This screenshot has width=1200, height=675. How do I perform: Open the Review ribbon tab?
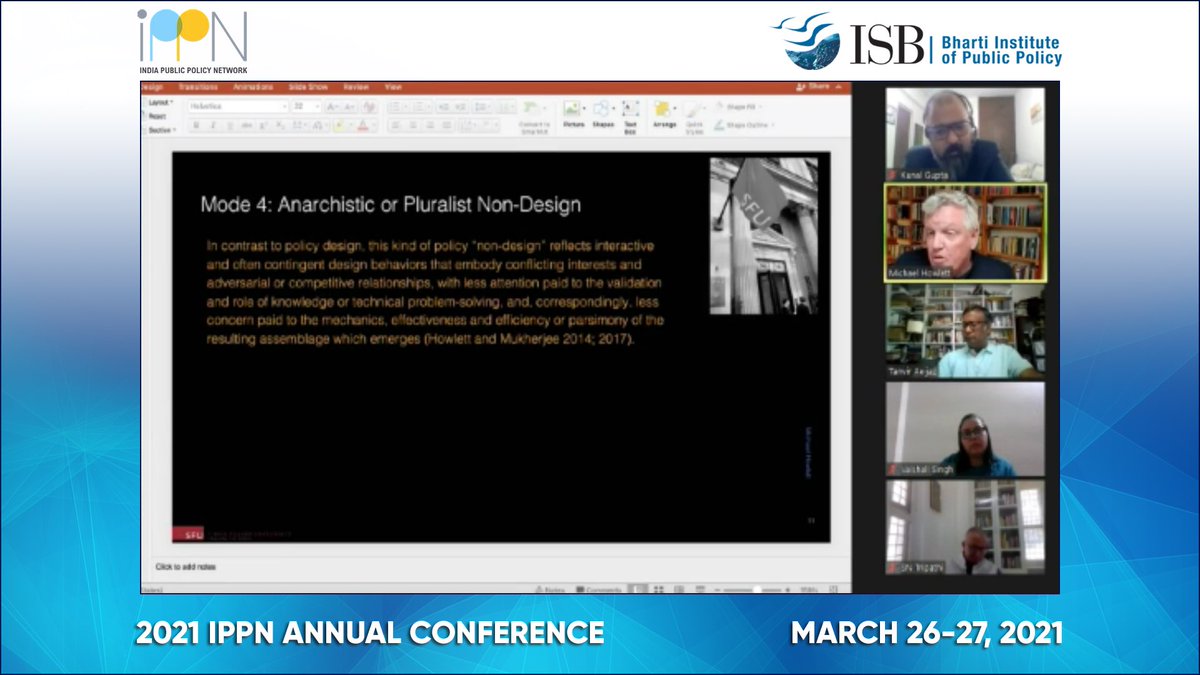pos(356,87)
